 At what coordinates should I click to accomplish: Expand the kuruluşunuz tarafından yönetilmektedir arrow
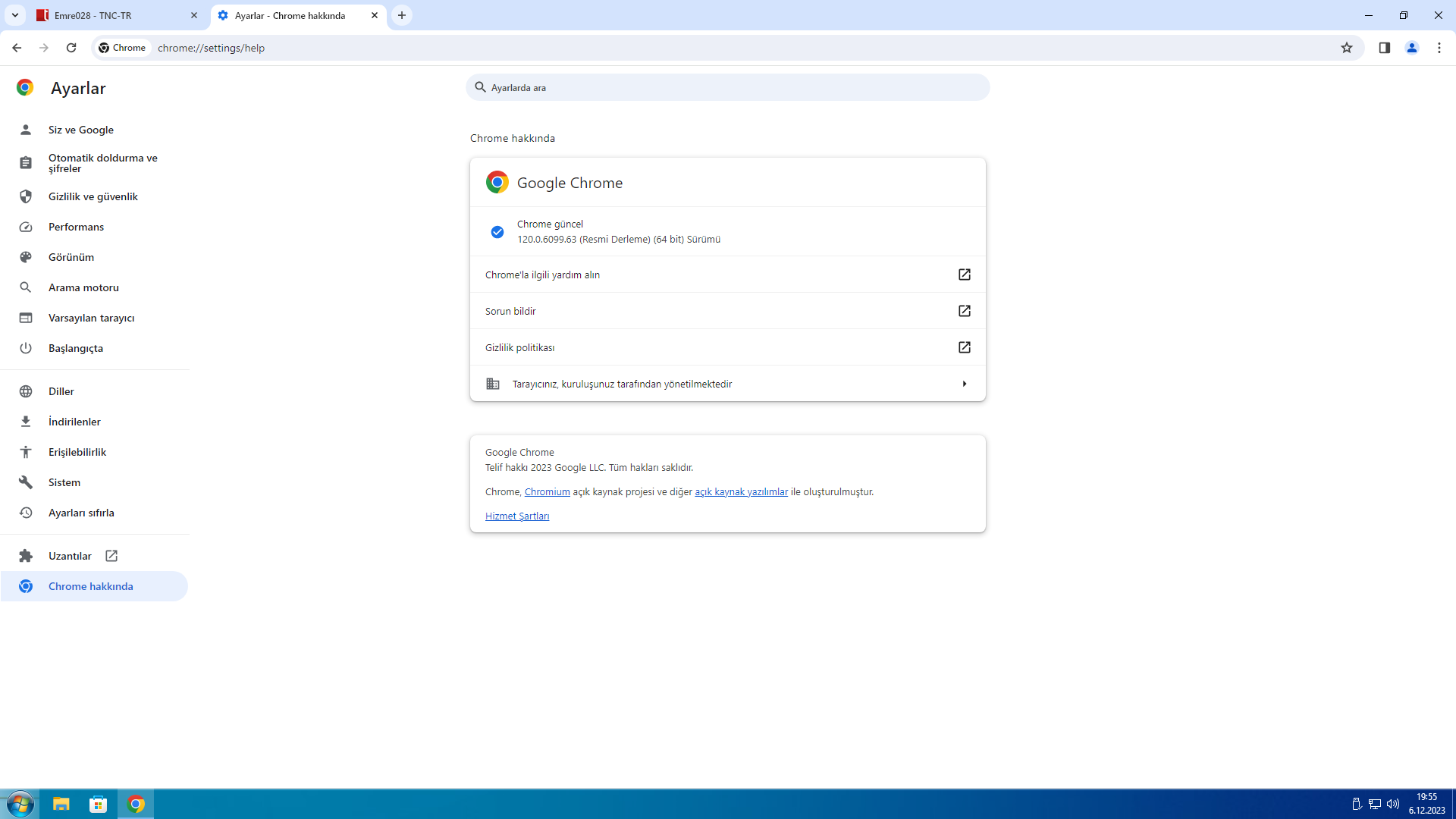point(965,384)
